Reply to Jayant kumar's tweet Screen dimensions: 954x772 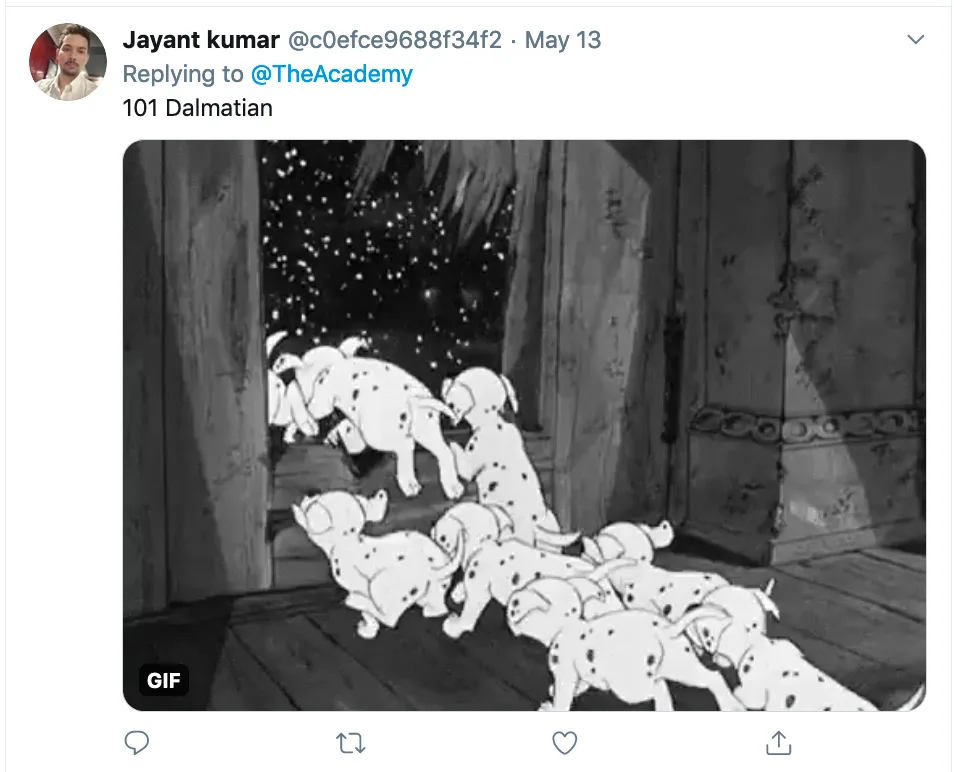click(136, 743)
